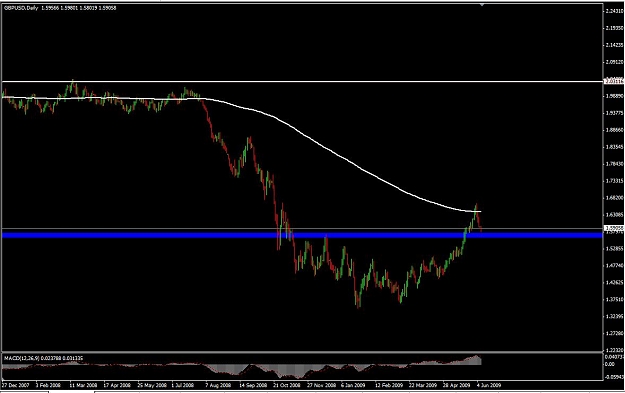Viewport: 625px width, 393px height.
Task: Click the 7 Aug 2008 date label
Action: pos(218,385)
